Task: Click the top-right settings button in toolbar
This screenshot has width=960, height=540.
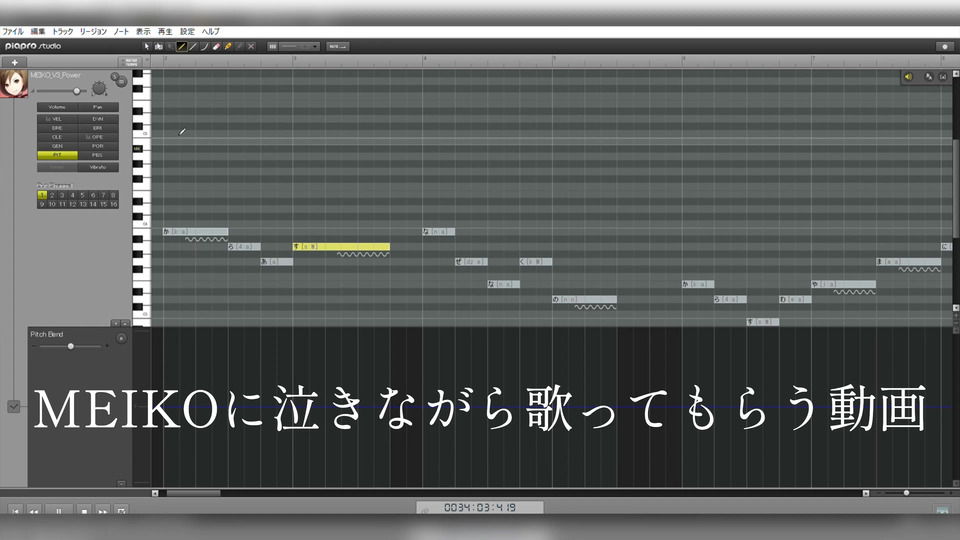Action: click(x=945, y=47)
